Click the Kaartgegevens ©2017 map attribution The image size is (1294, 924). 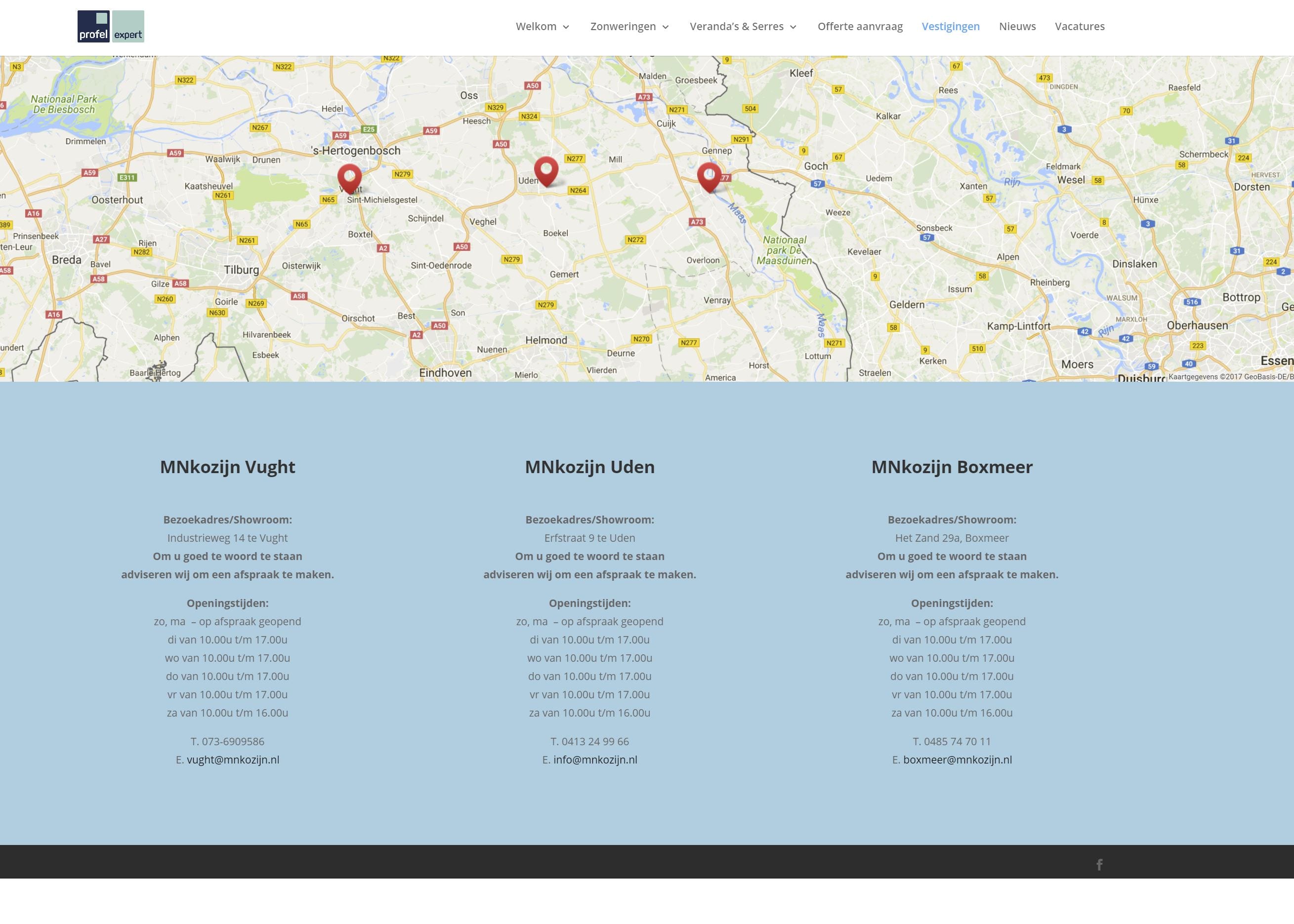tap(1231, 377)
